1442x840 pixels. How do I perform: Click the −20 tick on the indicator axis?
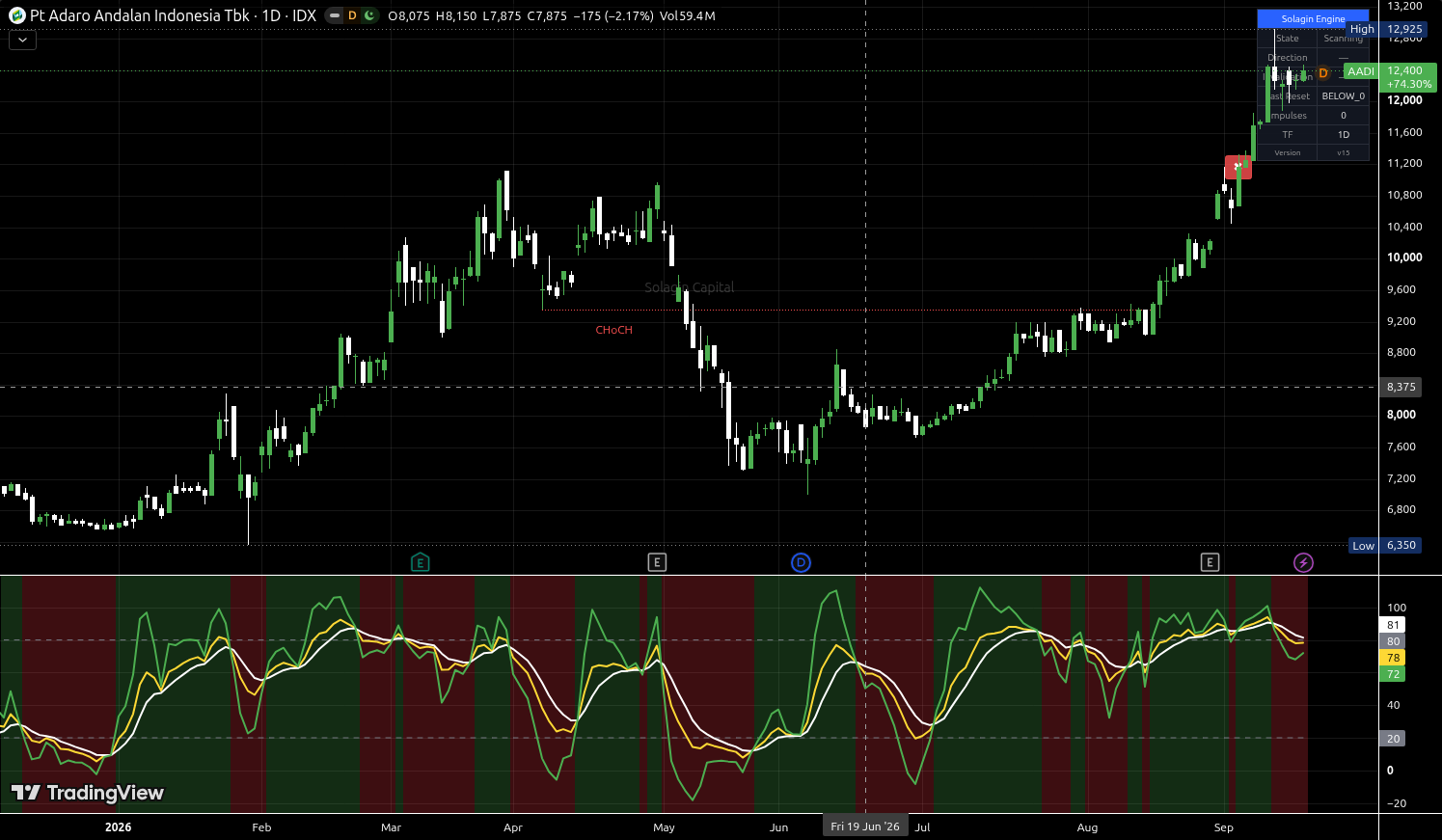point(1396,803)
